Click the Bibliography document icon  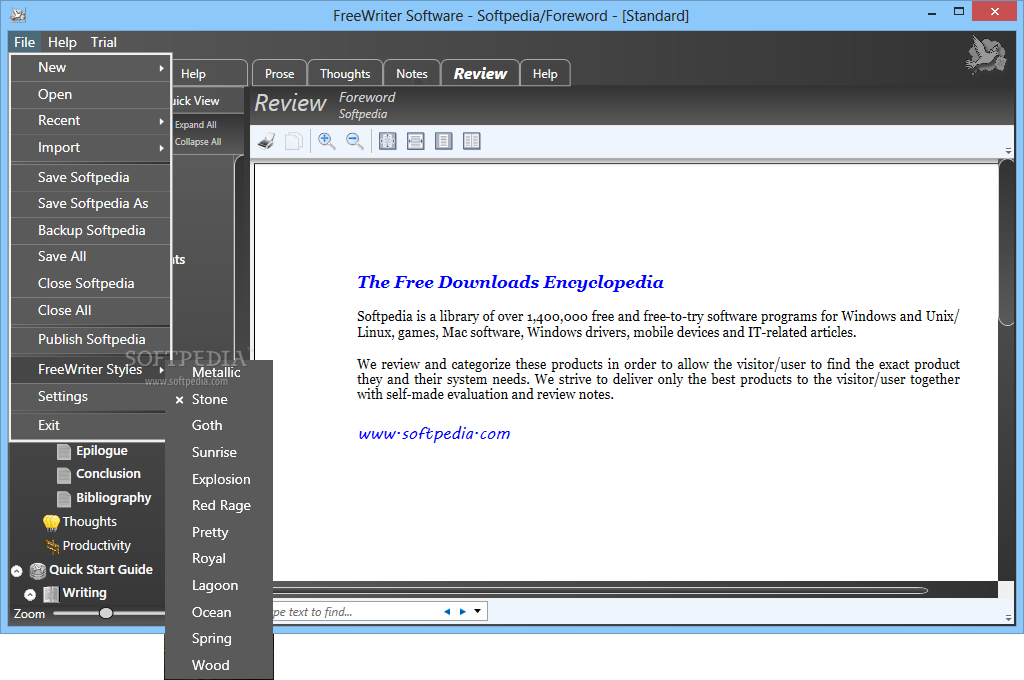(x=64, y=499)
